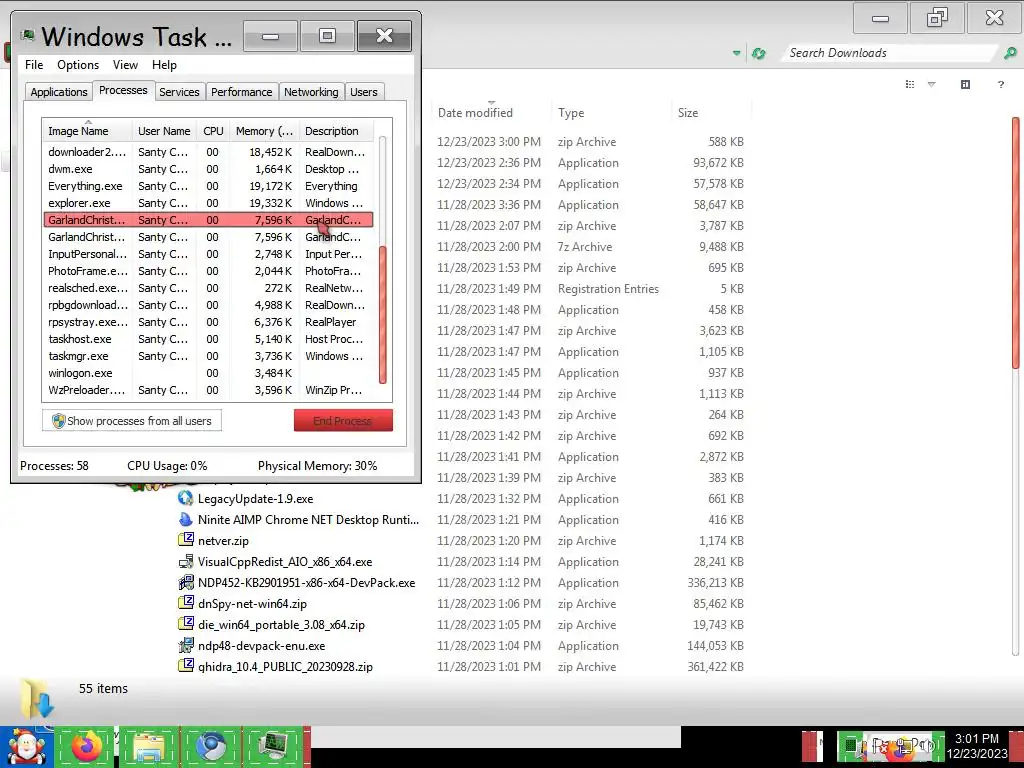Click the Downloads folder icon in details pane
Image resolution: width=1024 pixels, height=768 pixels.
tap(37, 699)
